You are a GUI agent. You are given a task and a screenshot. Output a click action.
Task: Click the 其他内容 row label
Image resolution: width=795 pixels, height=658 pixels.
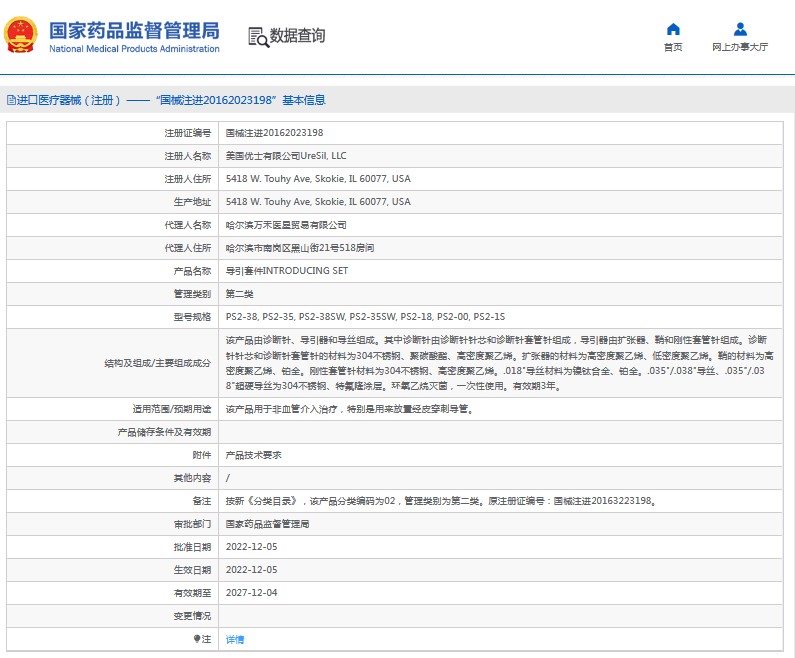click(x=192, y=478)
